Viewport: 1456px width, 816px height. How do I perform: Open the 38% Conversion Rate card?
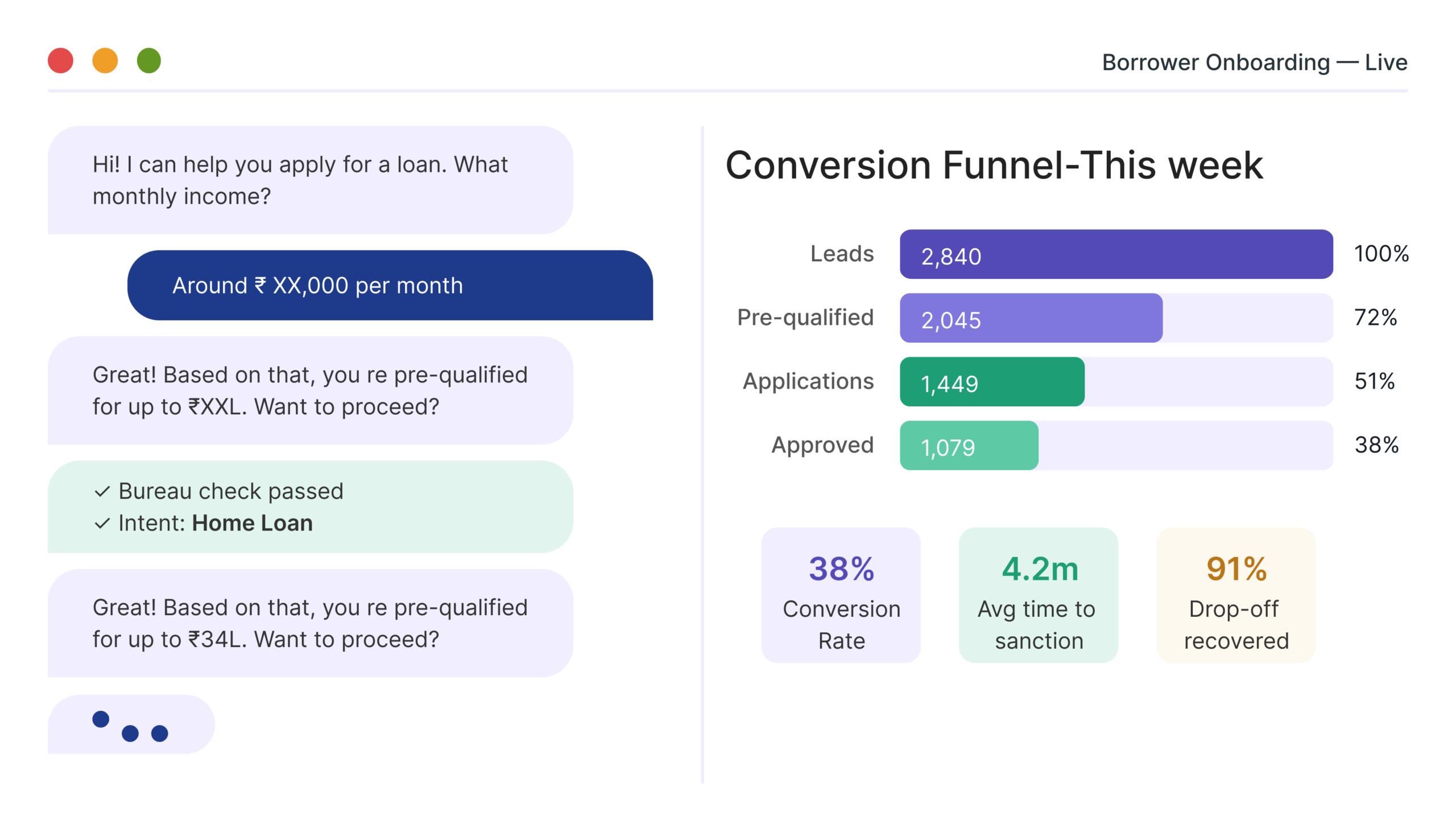click(x=841, y=595)
